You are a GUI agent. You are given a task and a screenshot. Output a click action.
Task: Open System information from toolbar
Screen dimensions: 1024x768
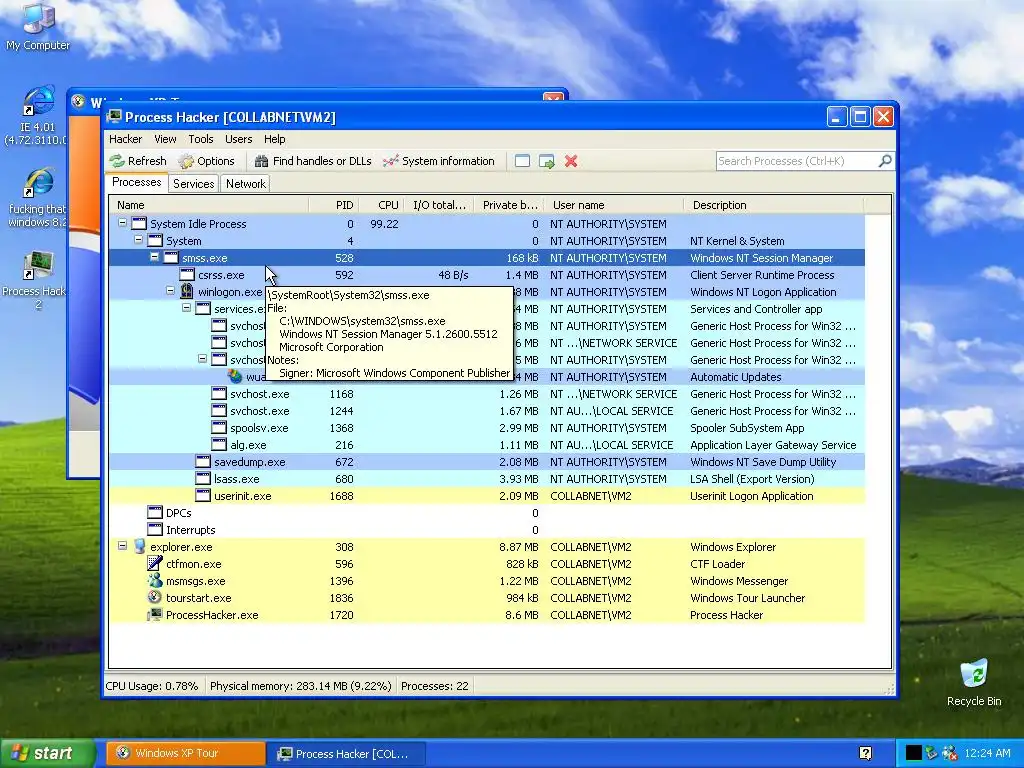point(439,161)
